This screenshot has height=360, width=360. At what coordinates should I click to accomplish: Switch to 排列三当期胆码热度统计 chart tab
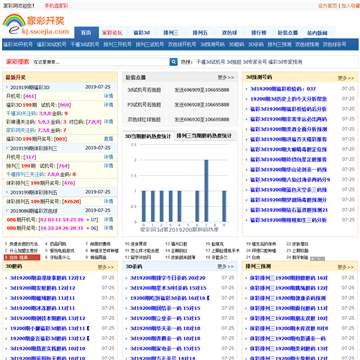click(204, 136)
